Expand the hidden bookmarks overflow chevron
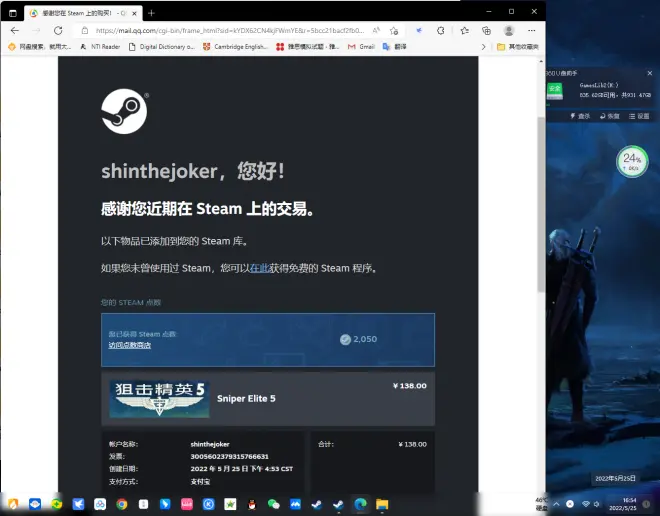This screenshot has height=516, width=660. (483, 47)
